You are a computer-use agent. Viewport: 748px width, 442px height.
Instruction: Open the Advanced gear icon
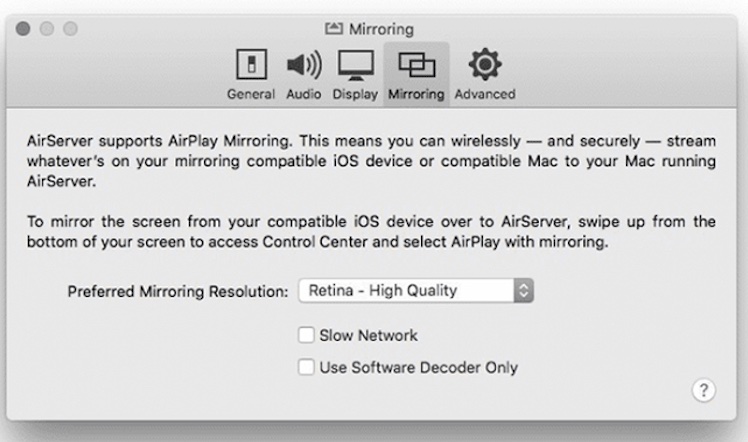click(485, 66)
